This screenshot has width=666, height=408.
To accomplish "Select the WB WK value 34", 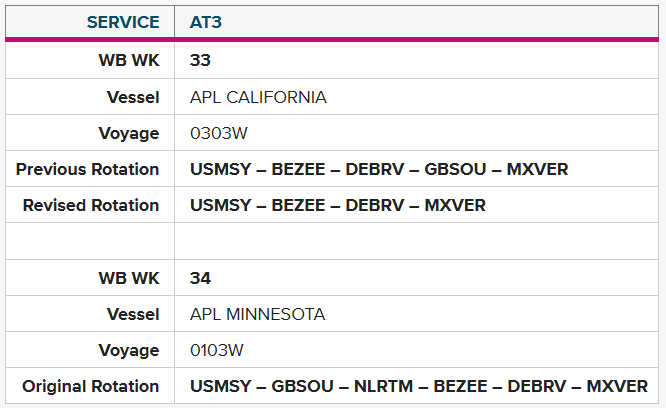I will click(200, 279).
